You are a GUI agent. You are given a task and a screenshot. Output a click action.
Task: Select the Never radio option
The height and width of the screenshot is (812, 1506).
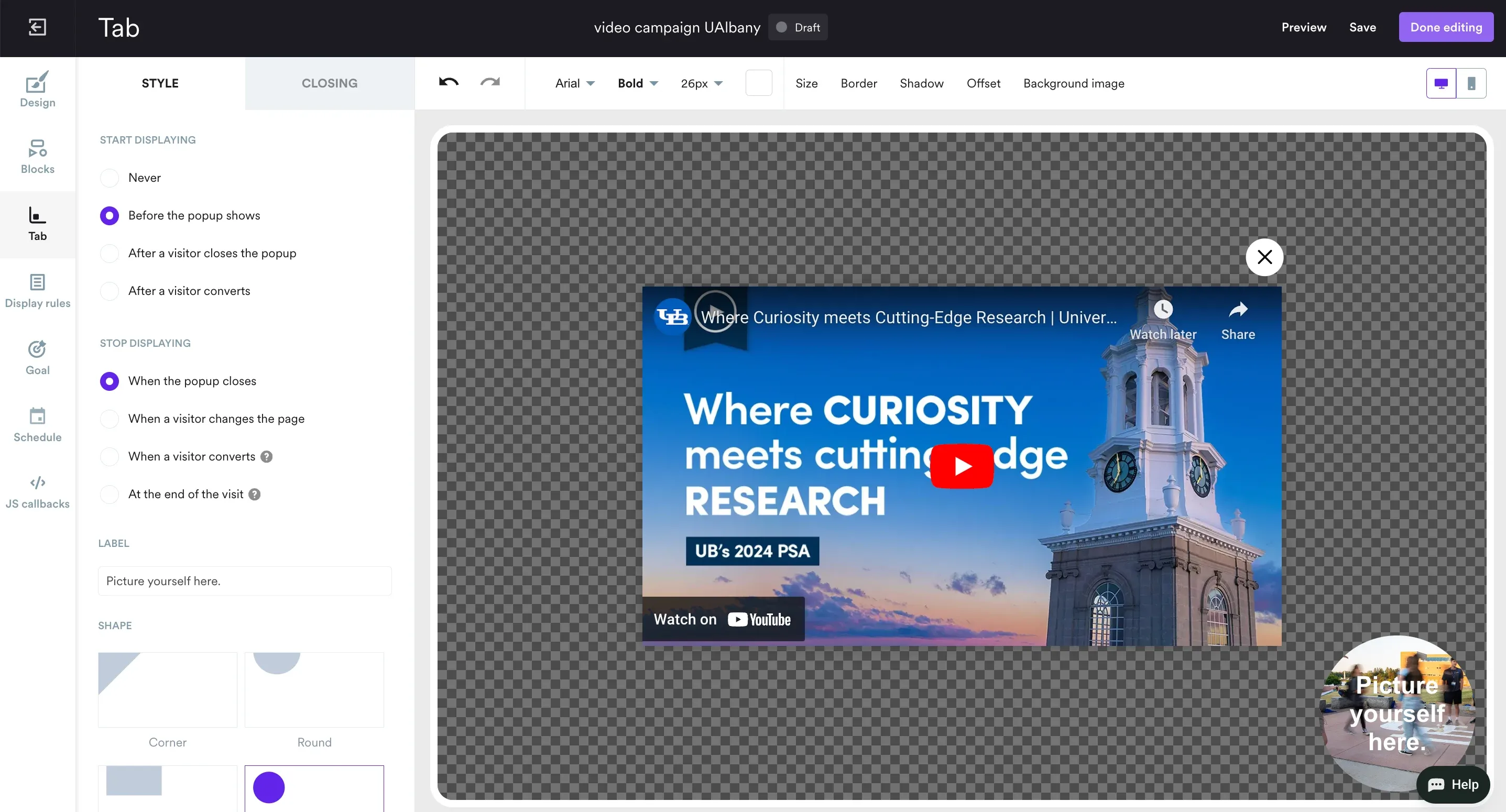click(110, 178)
